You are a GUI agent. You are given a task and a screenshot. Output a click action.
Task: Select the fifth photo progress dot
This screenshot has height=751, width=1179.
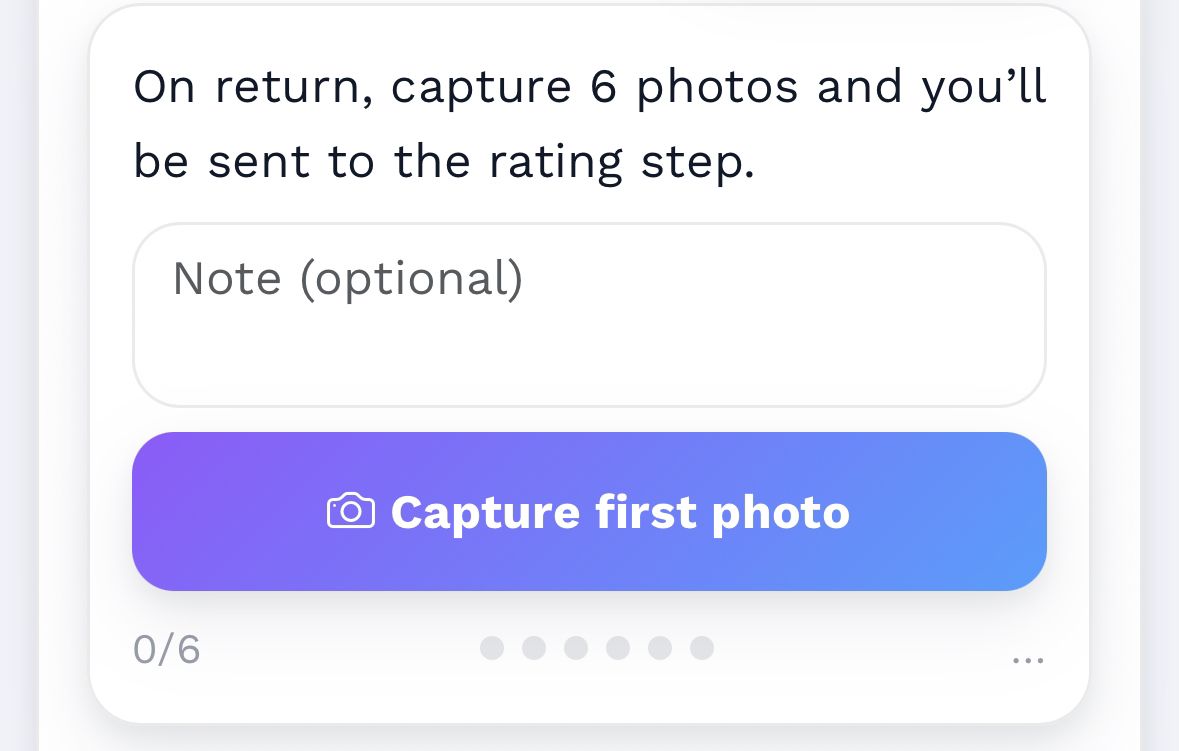pyautogui.click(x=660, y=648)
